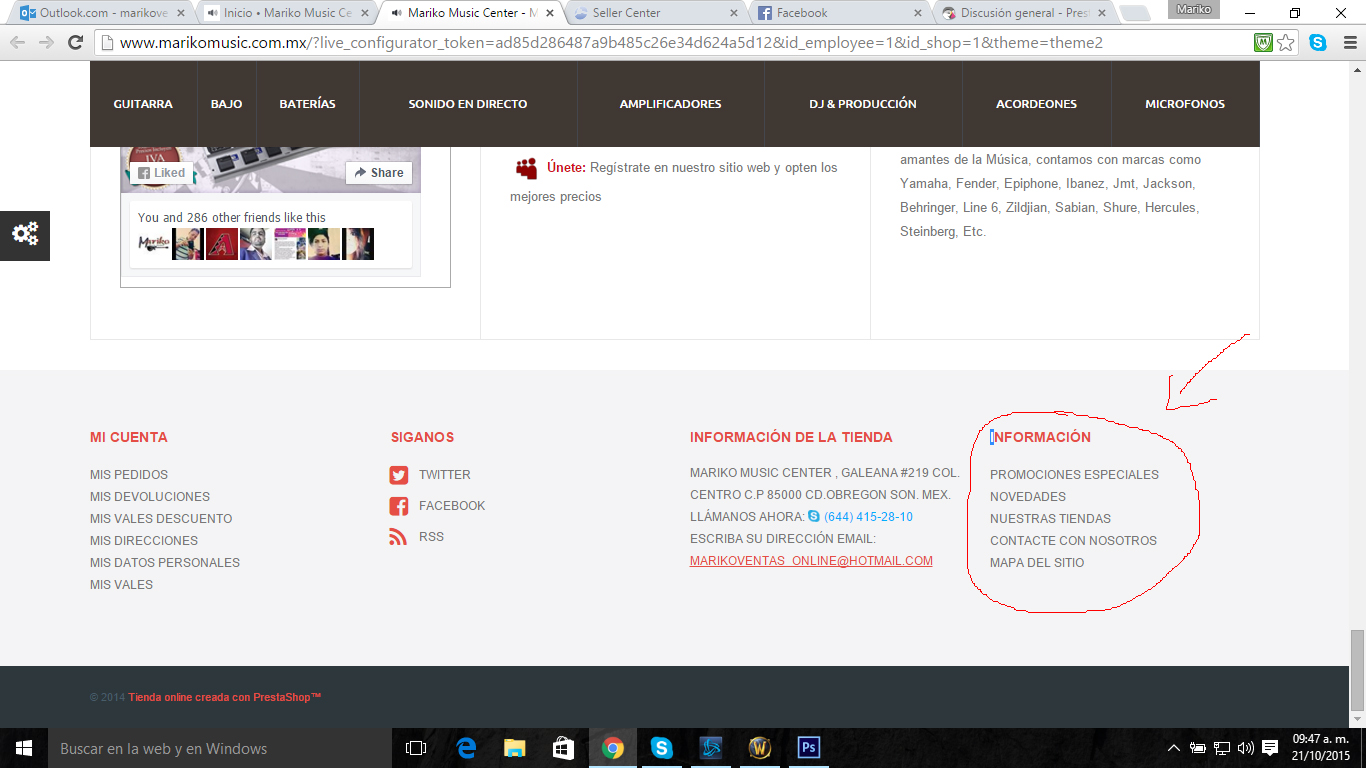Open the Action Center notification icon
This screenshot has height=768, width=1366.
(1270, 748)
